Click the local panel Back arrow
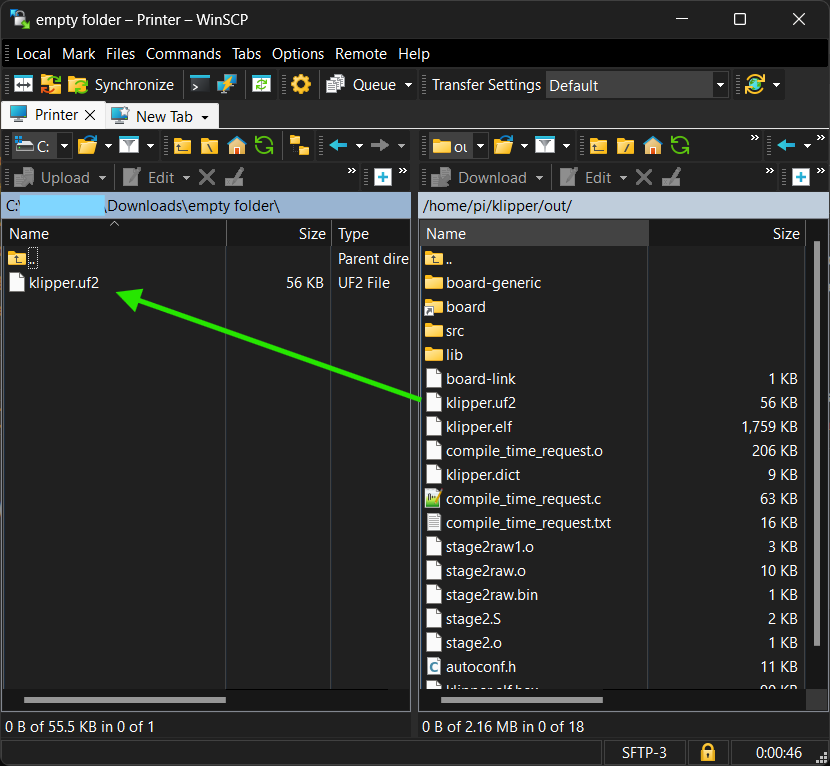 coord(338,145)
